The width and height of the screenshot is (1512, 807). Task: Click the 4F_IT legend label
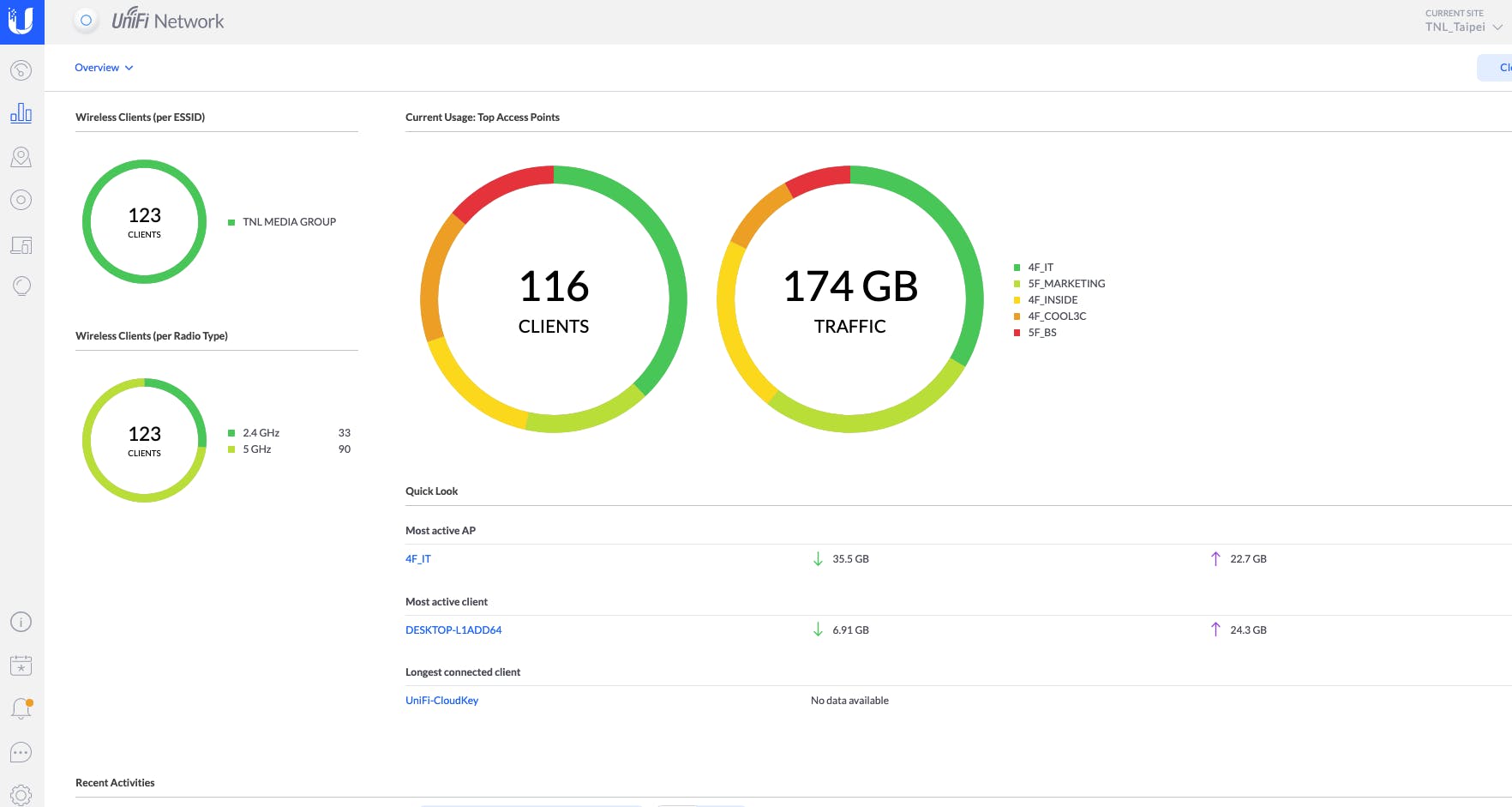pyautogui.click(x=1041, y=268)
